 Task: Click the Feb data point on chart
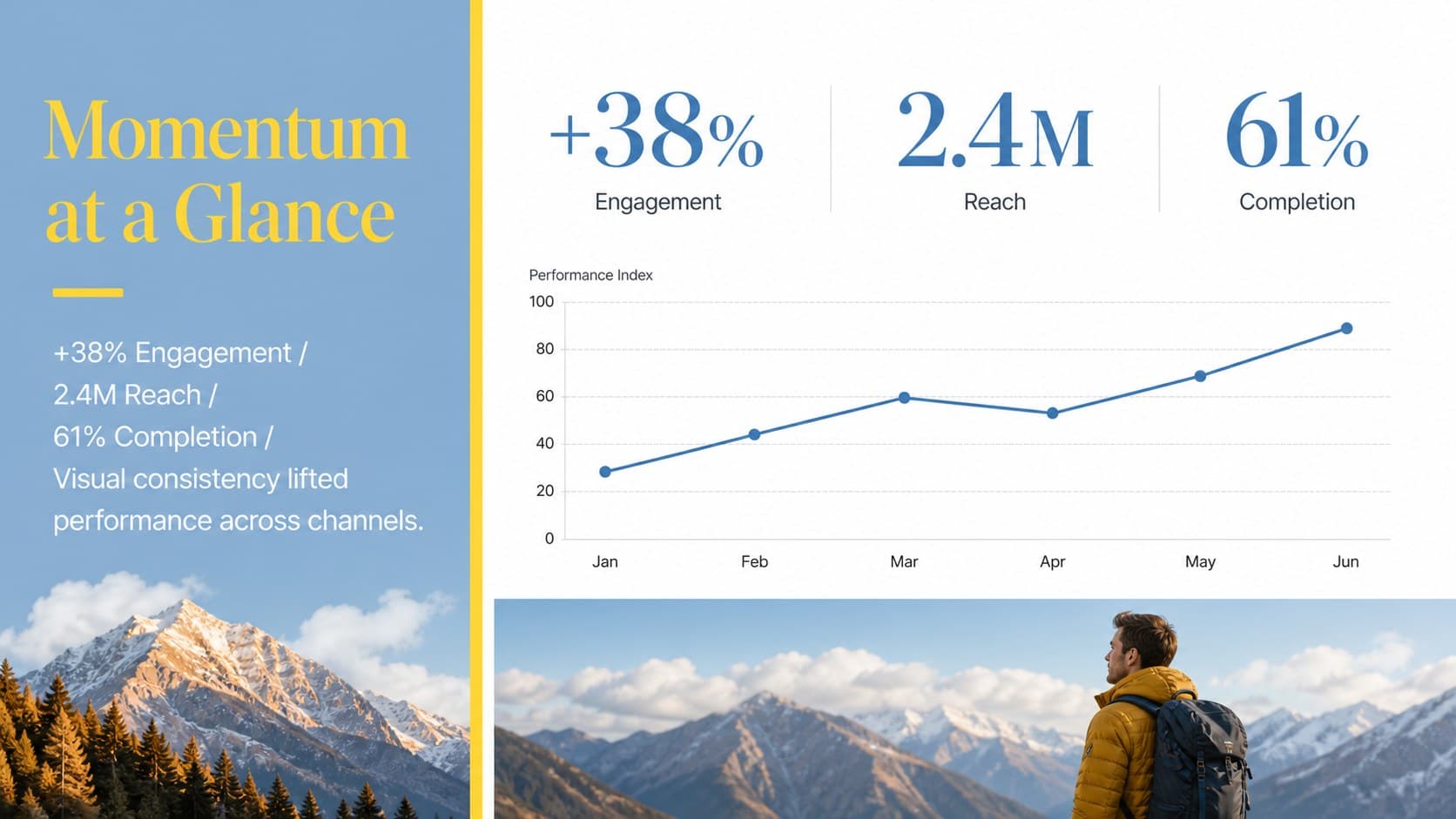pyautogui.click(x=754, y=434)
